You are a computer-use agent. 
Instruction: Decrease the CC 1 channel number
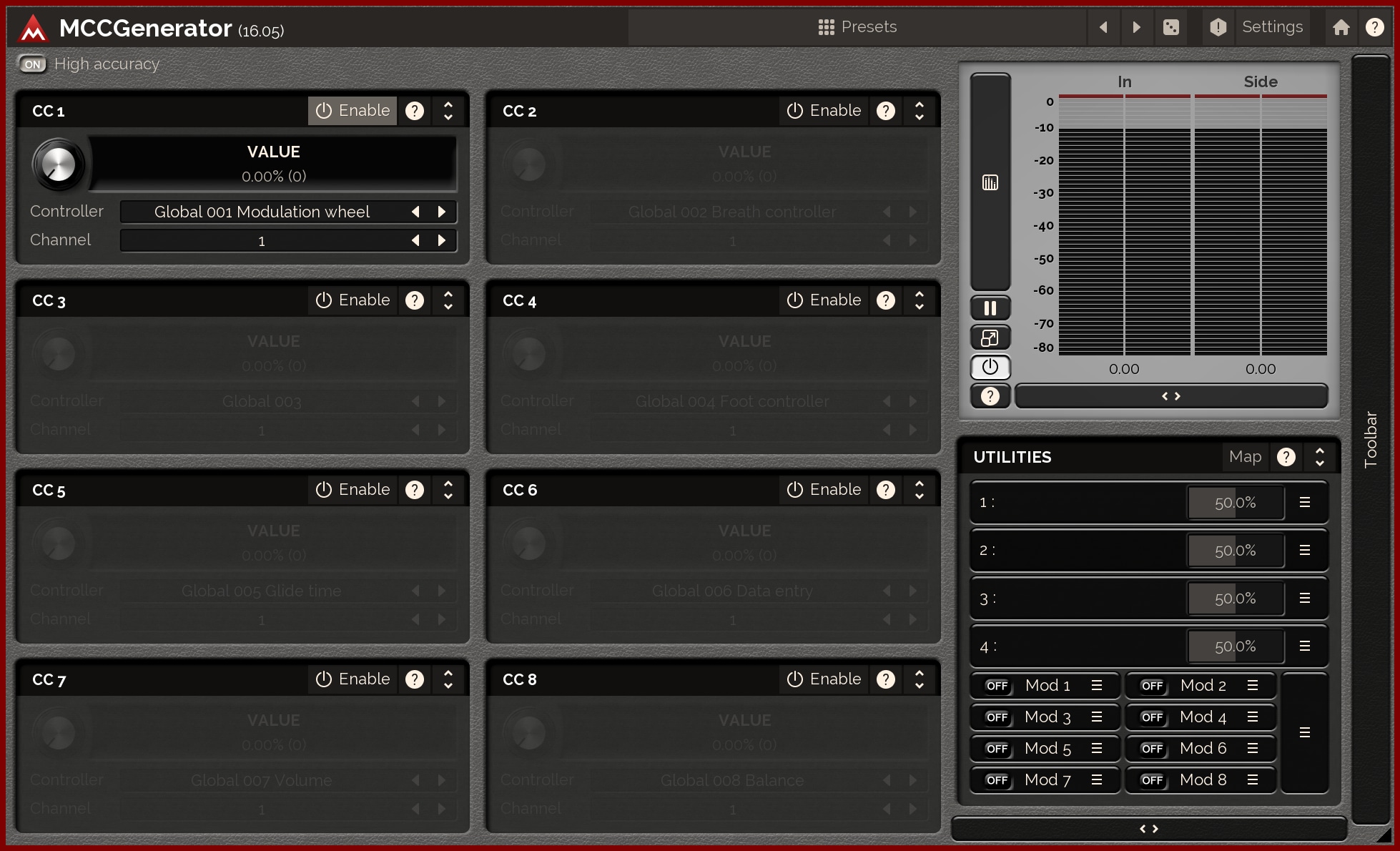point(415,241)
